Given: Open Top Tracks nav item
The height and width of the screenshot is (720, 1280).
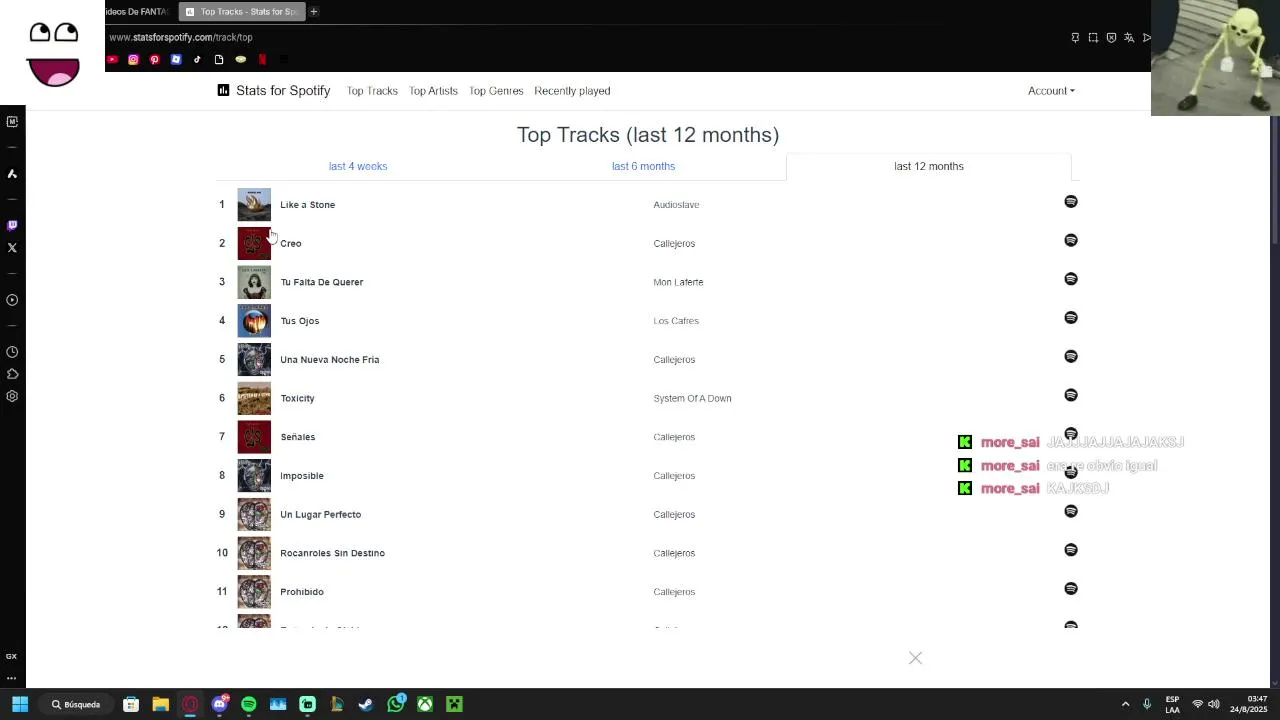Looking at the screenshot, I should coord(372,90).
